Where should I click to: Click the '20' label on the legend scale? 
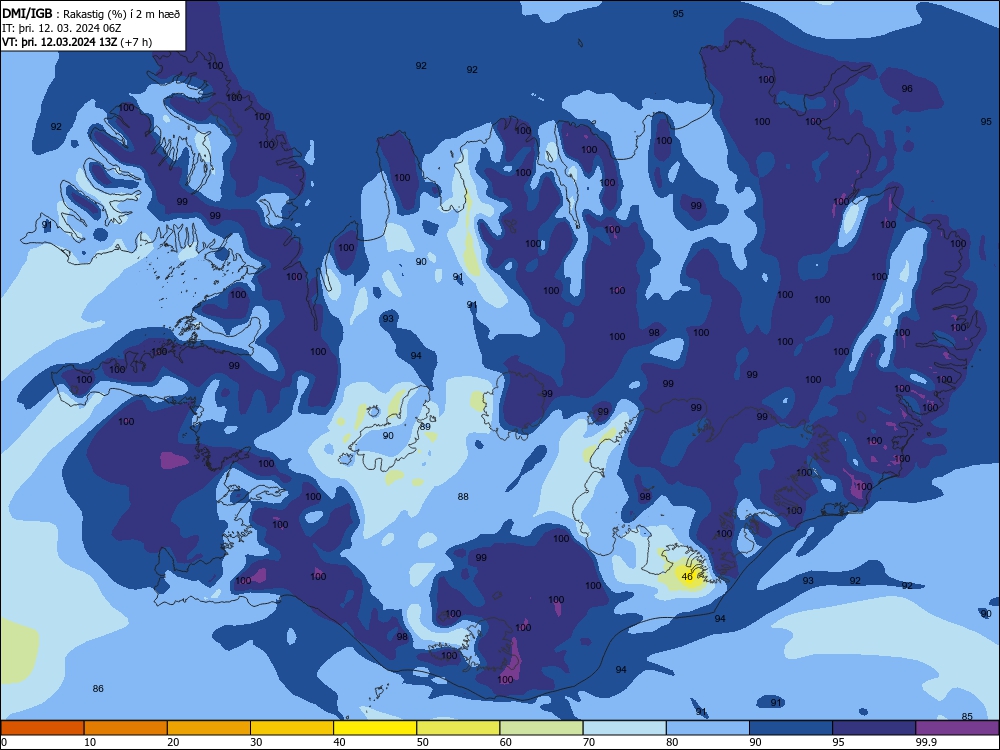pyautogui.click(x=173, y=742)
